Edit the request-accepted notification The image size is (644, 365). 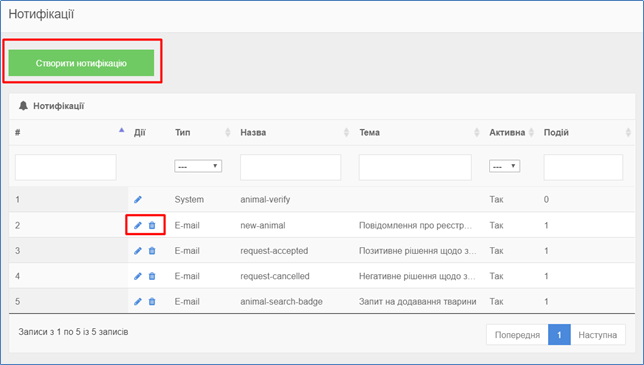(x=138, y=250)
